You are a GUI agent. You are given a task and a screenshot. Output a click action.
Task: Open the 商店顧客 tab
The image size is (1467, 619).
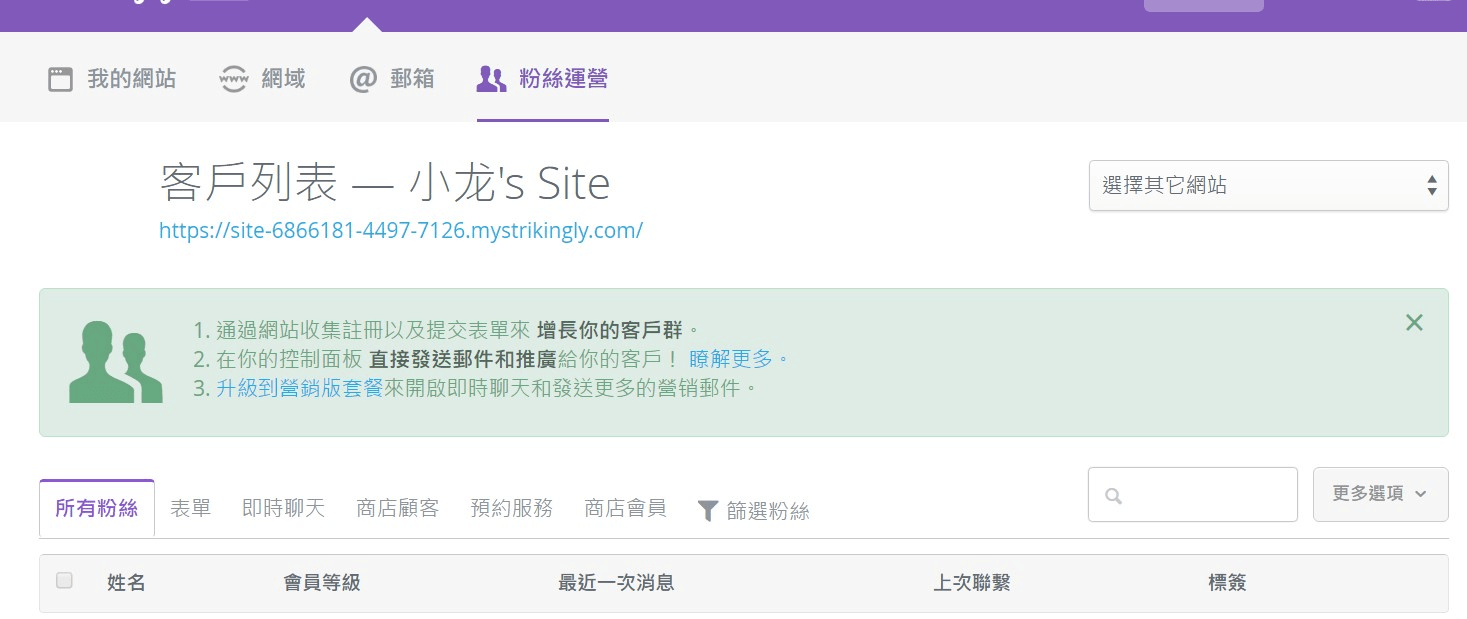(397, 508)
